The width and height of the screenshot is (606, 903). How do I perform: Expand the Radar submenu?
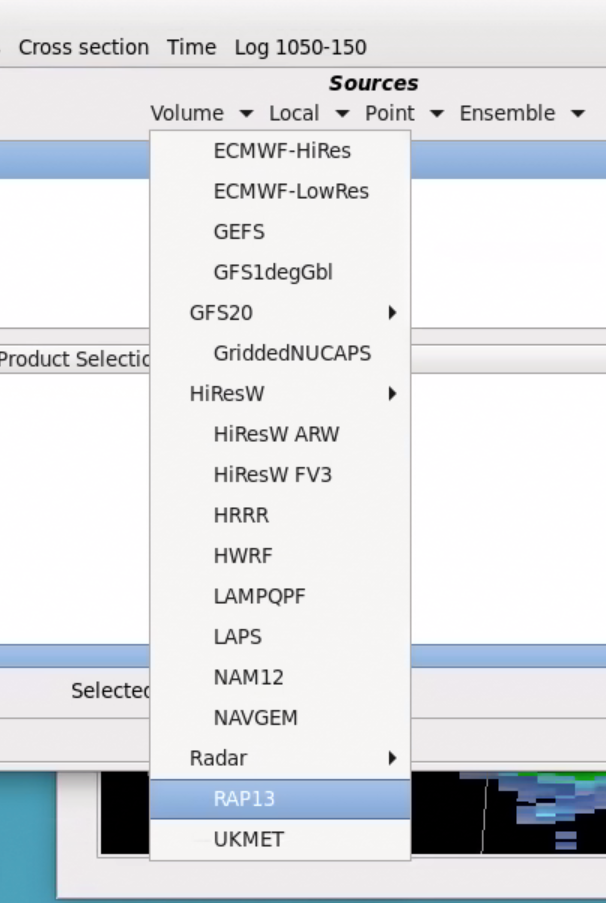click(x=281, y=758)
